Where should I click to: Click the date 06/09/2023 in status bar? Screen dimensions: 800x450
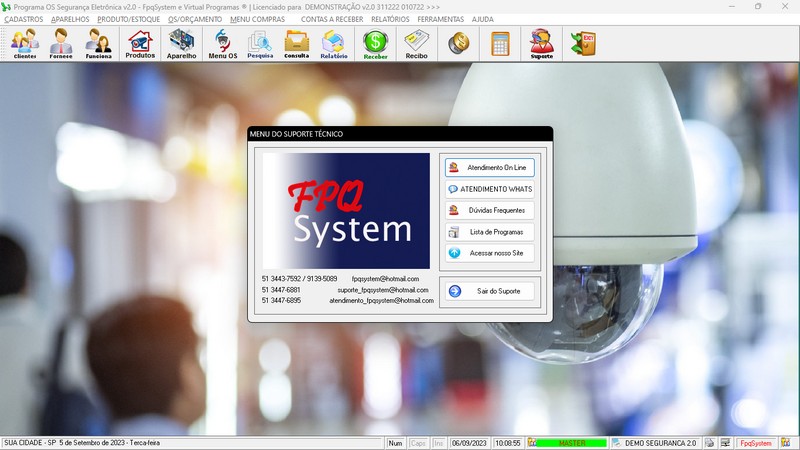click(469, 443)
